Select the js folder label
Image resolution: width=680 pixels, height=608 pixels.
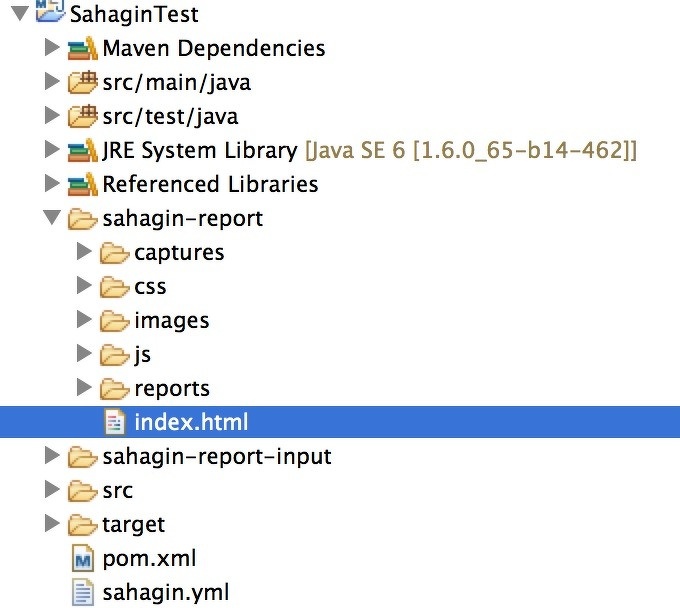(x=142, y=354)
